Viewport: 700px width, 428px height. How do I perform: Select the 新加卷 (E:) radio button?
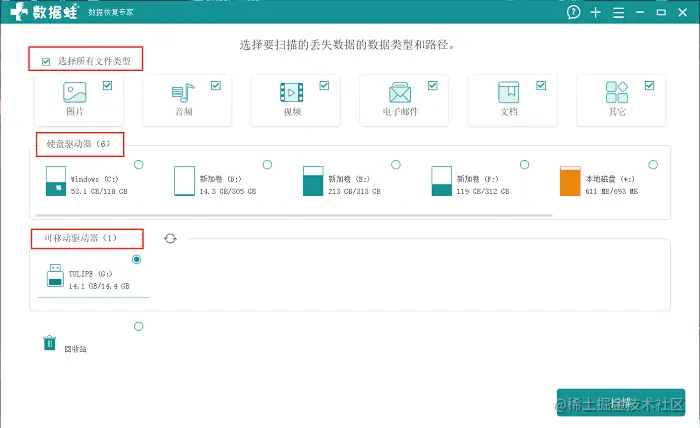(396, 165)
